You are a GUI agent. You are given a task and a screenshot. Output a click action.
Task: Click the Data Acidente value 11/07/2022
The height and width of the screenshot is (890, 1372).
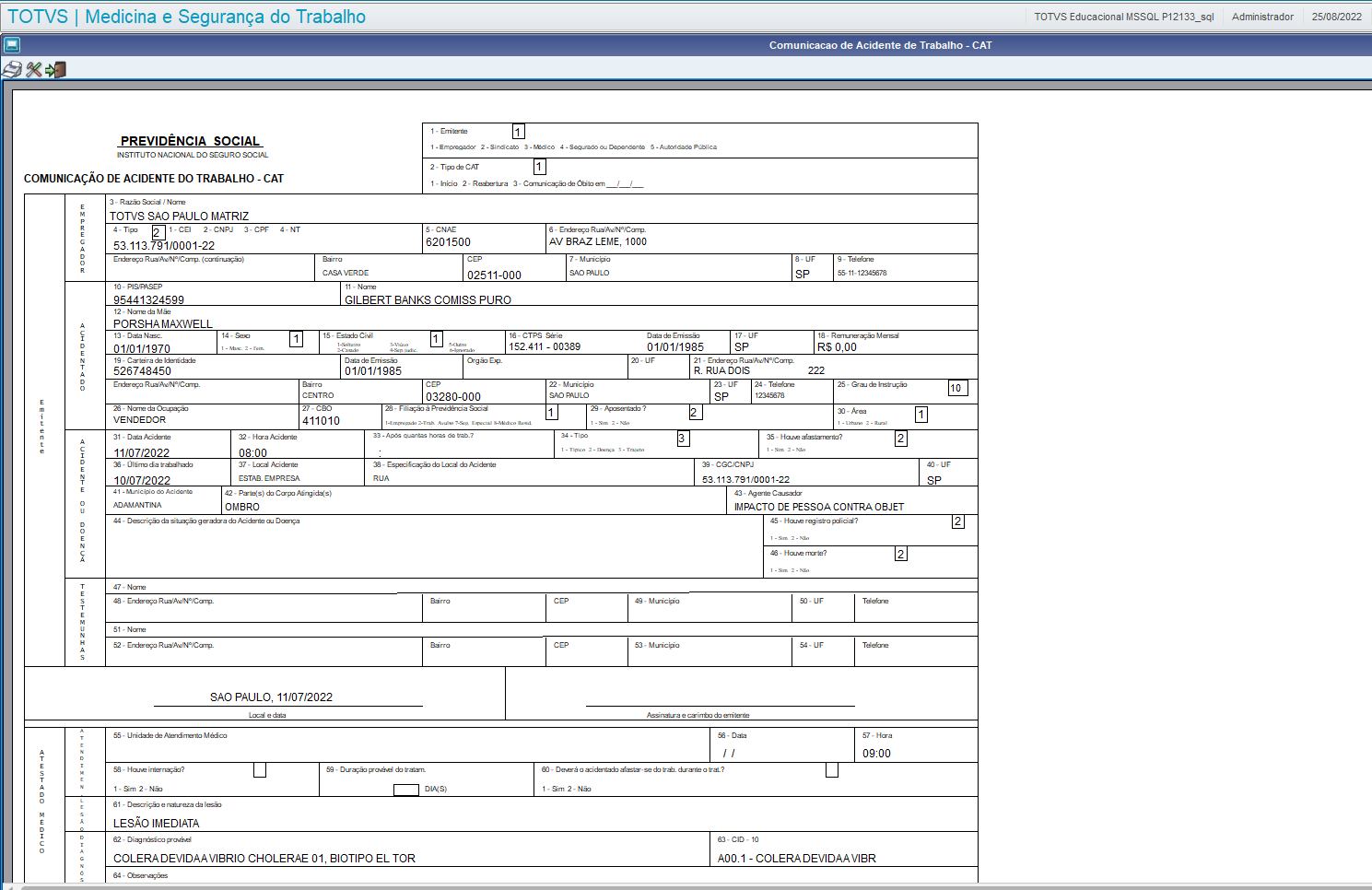(142, 453)
